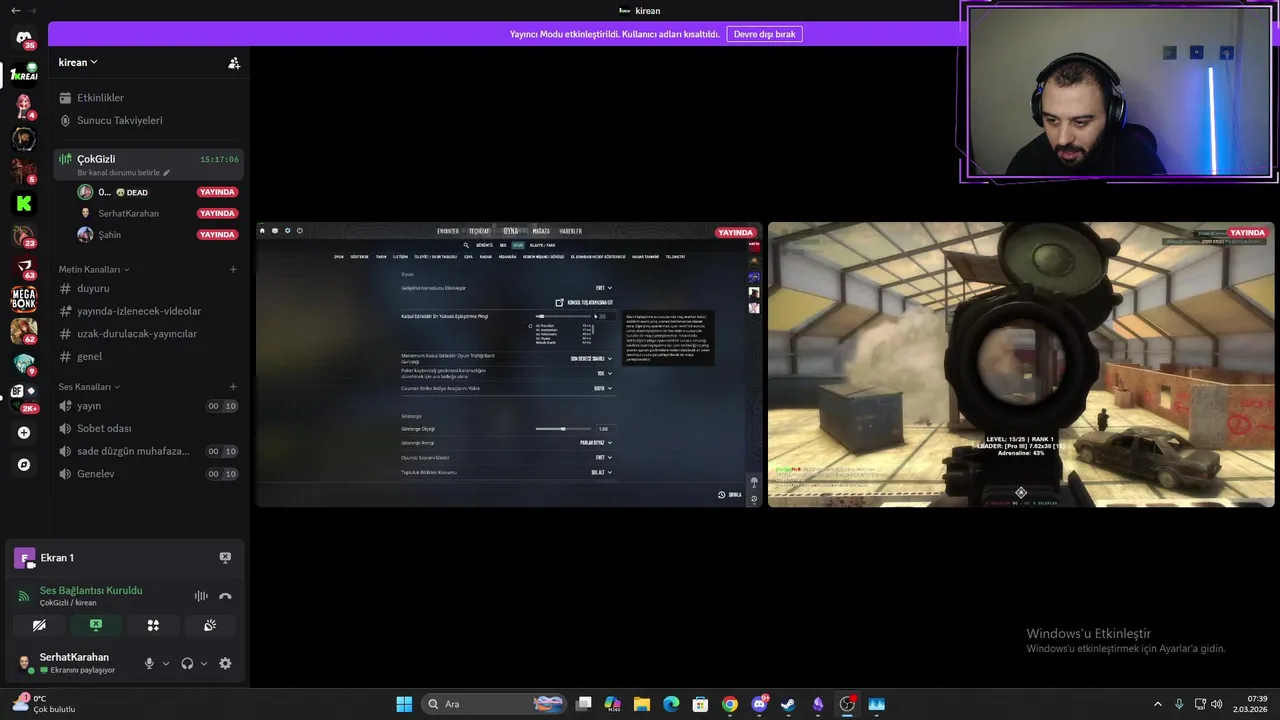The image size is (1280, 720).
Task: Open noise suppression waveform icon
Action: 201,596
